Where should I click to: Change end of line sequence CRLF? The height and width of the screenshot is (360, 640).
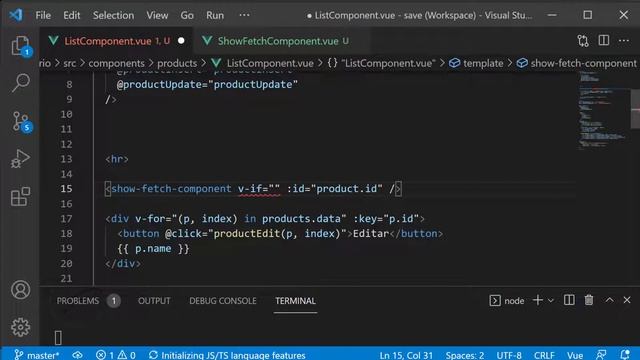point(544,355)
